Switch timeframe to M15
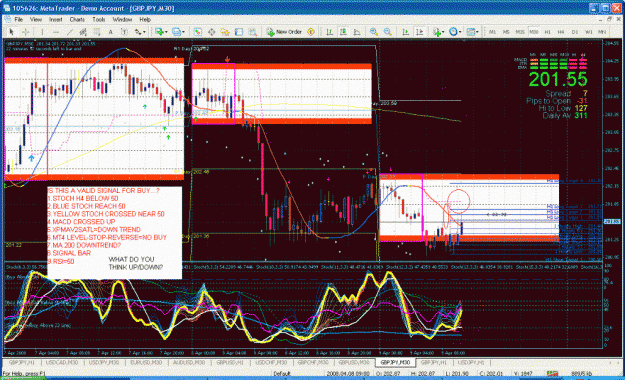Image resolution: width=625 pixels, height=380 pixels. [x=520, y=32]
